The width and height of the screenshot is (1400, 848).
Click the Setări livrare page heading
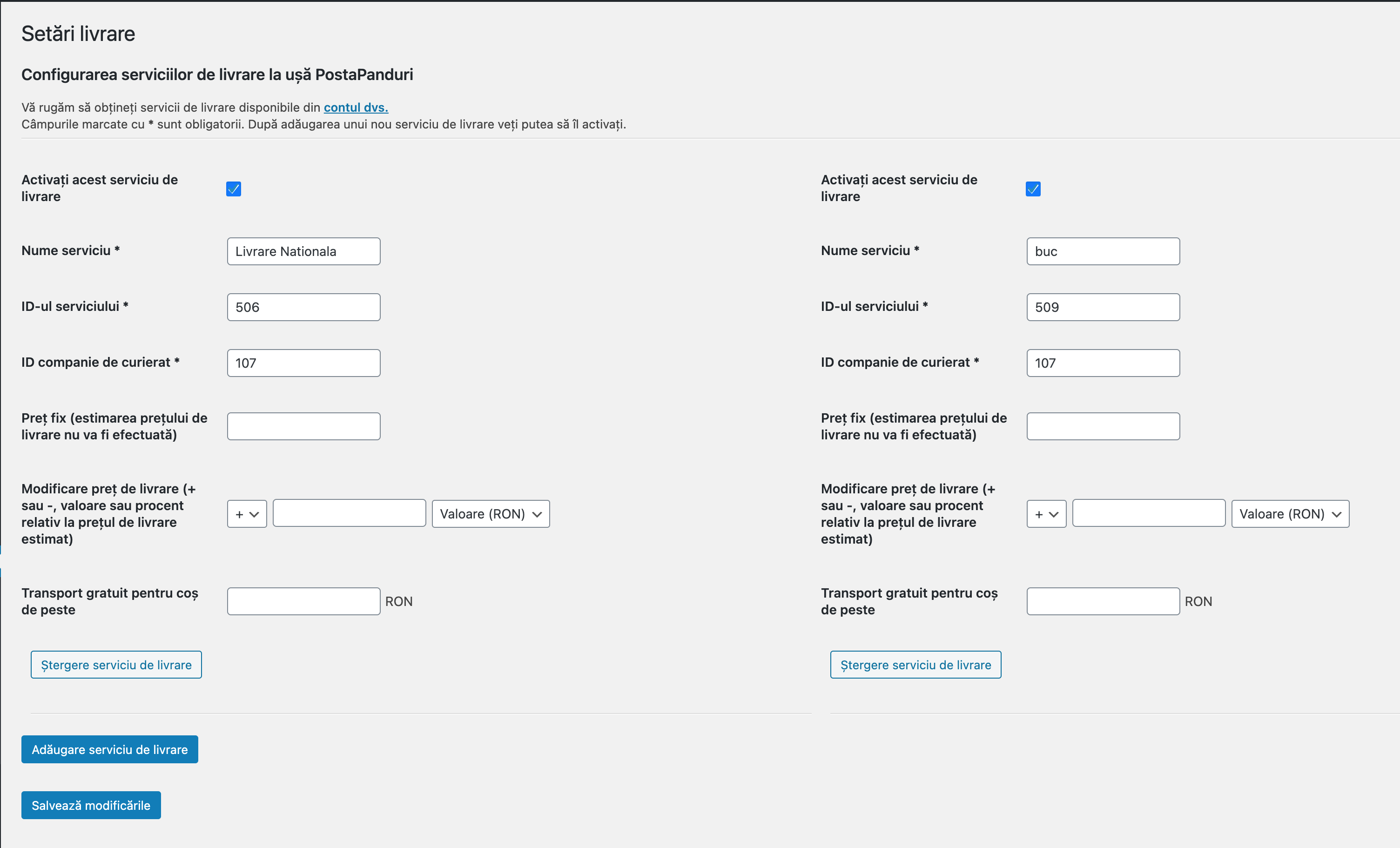pos(78,34)
